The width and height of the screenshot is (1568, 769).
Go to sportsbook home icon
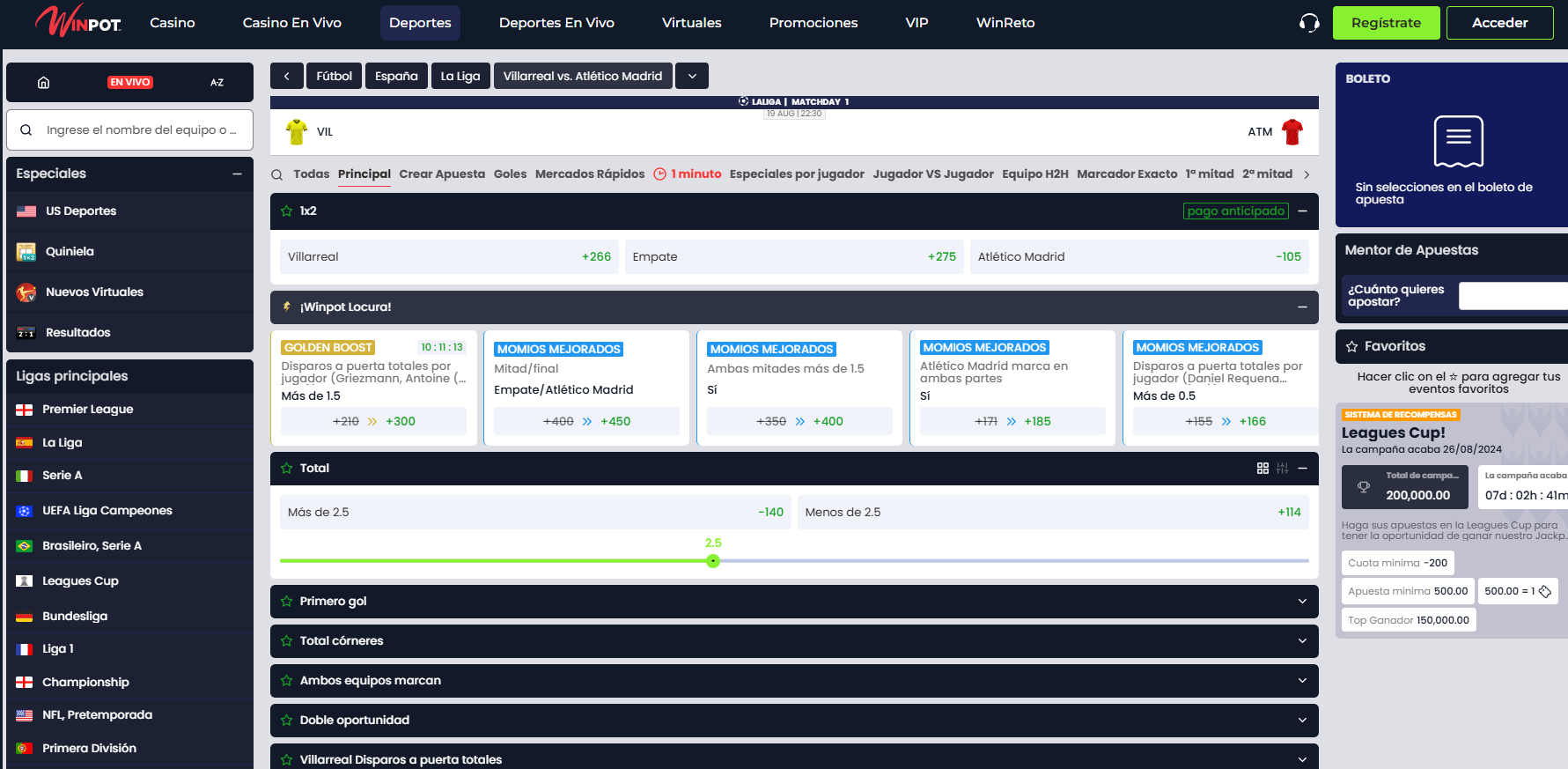(43, 83)
